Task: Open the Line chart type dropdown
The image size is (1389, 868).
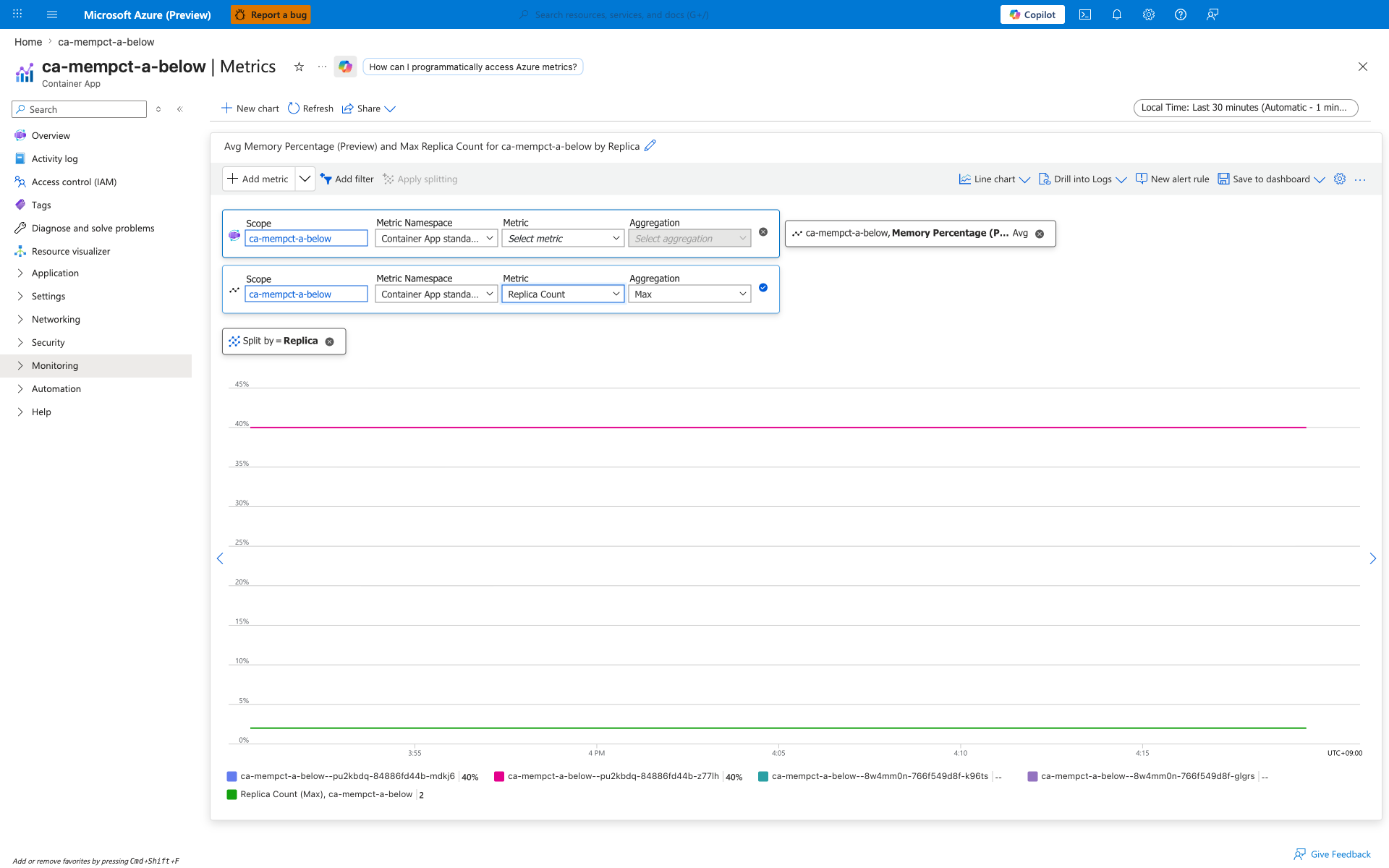Action: click(x=994, y=179)
